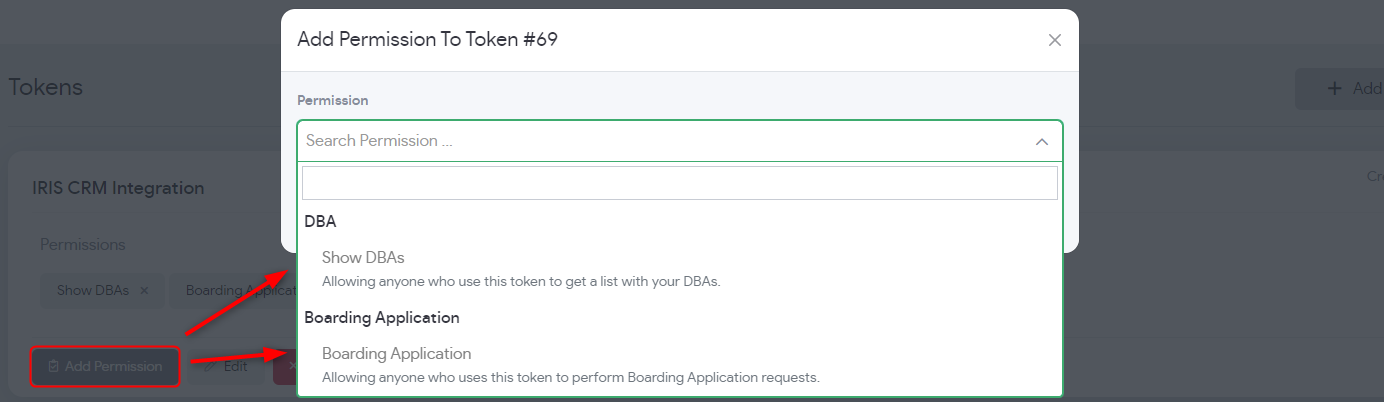The width and height of the screenshot is (1384, 402).
Task: Click the Add Permission button
Action: pyautogui.click(x=105, y=366)
